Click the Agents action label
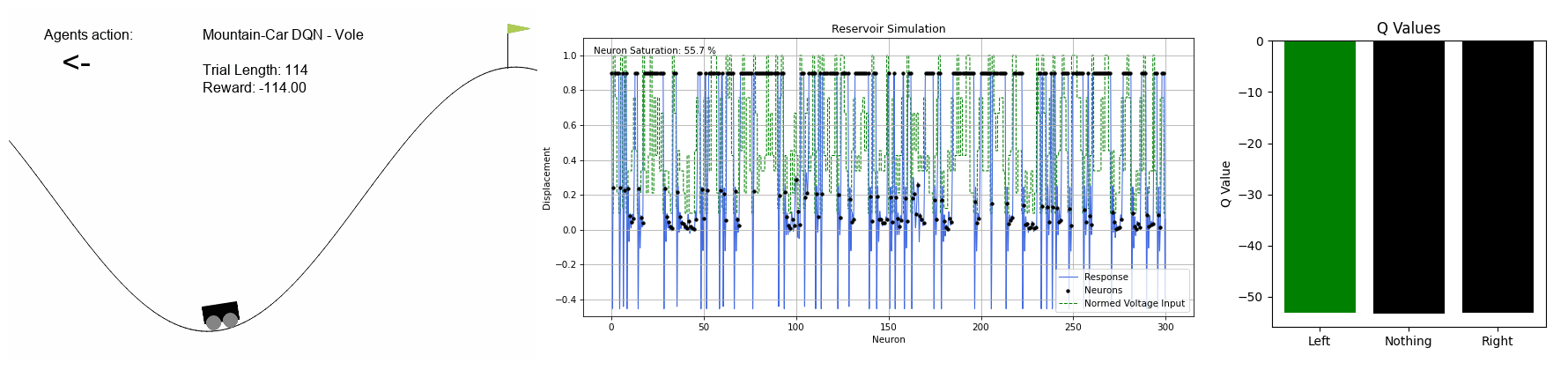The image size is (1568, 370). pyautogui.click(x=88, y=35)
